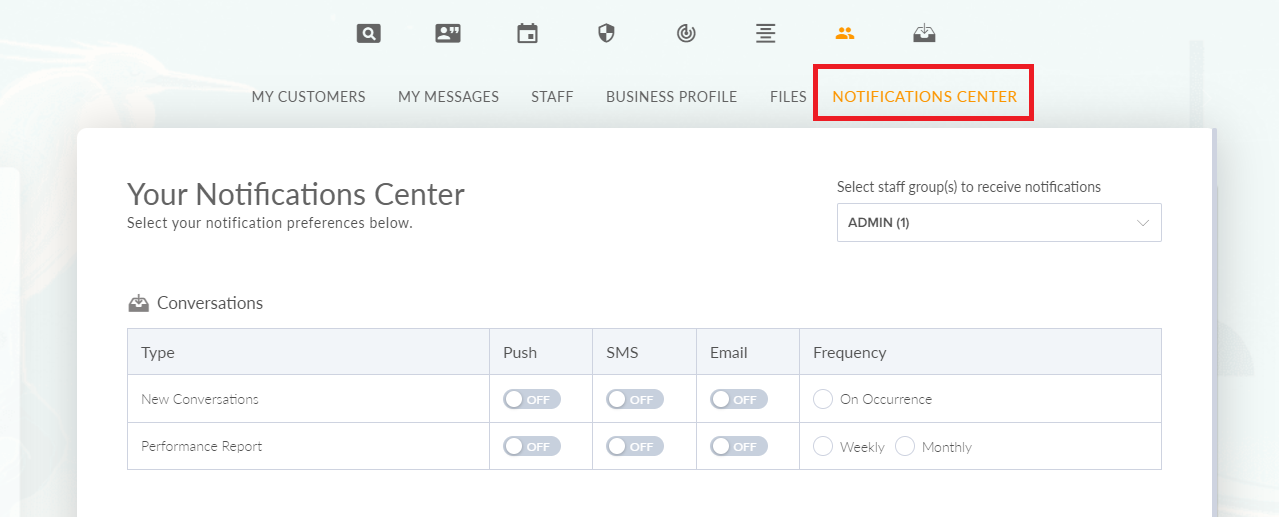This screenshot has width=1279, height=517.
Task: Click the radar target icon in top bar
Action: [x=686, y=34]
